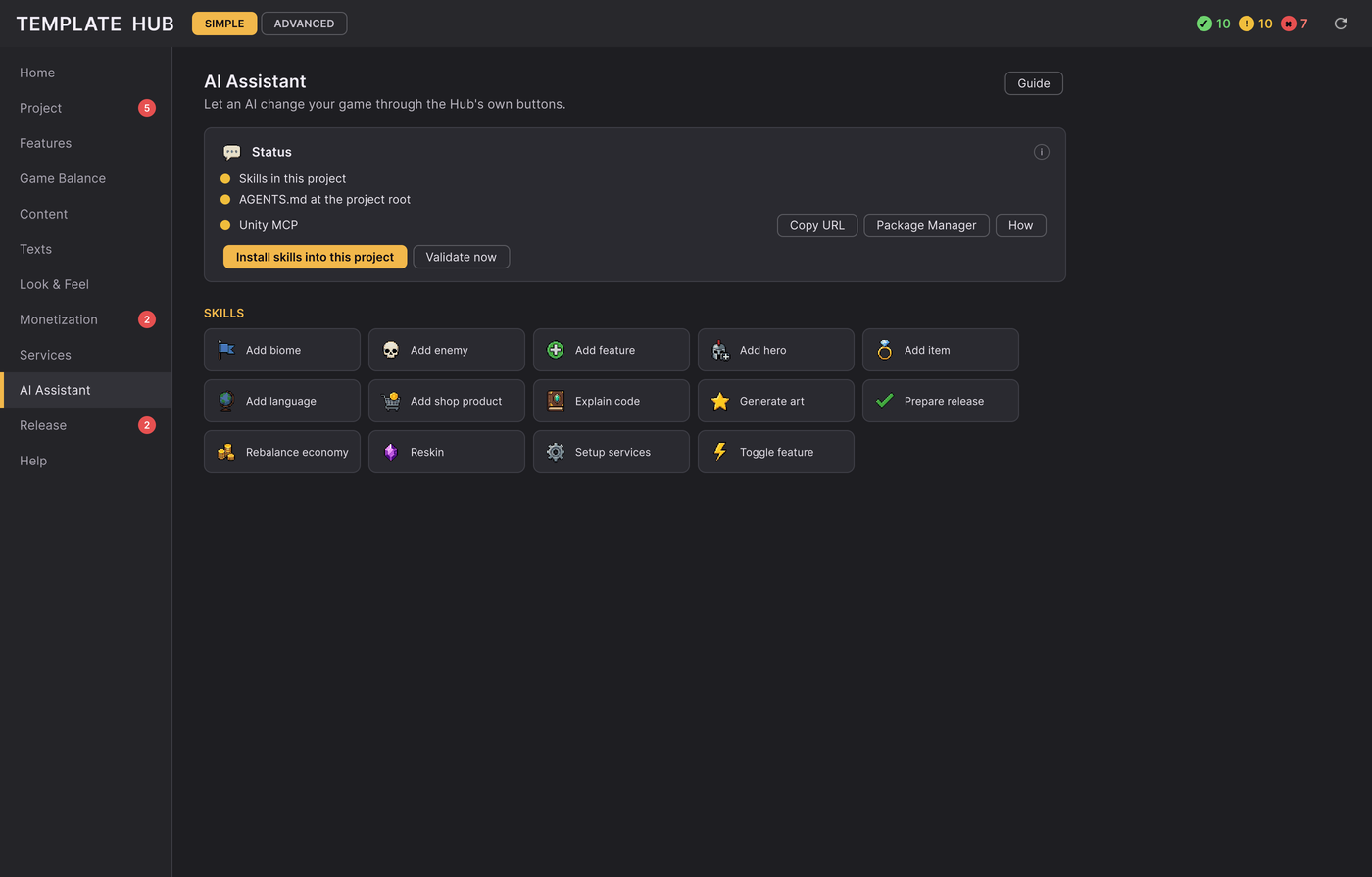Open the Look & Feel section

[x=86, y=284]
